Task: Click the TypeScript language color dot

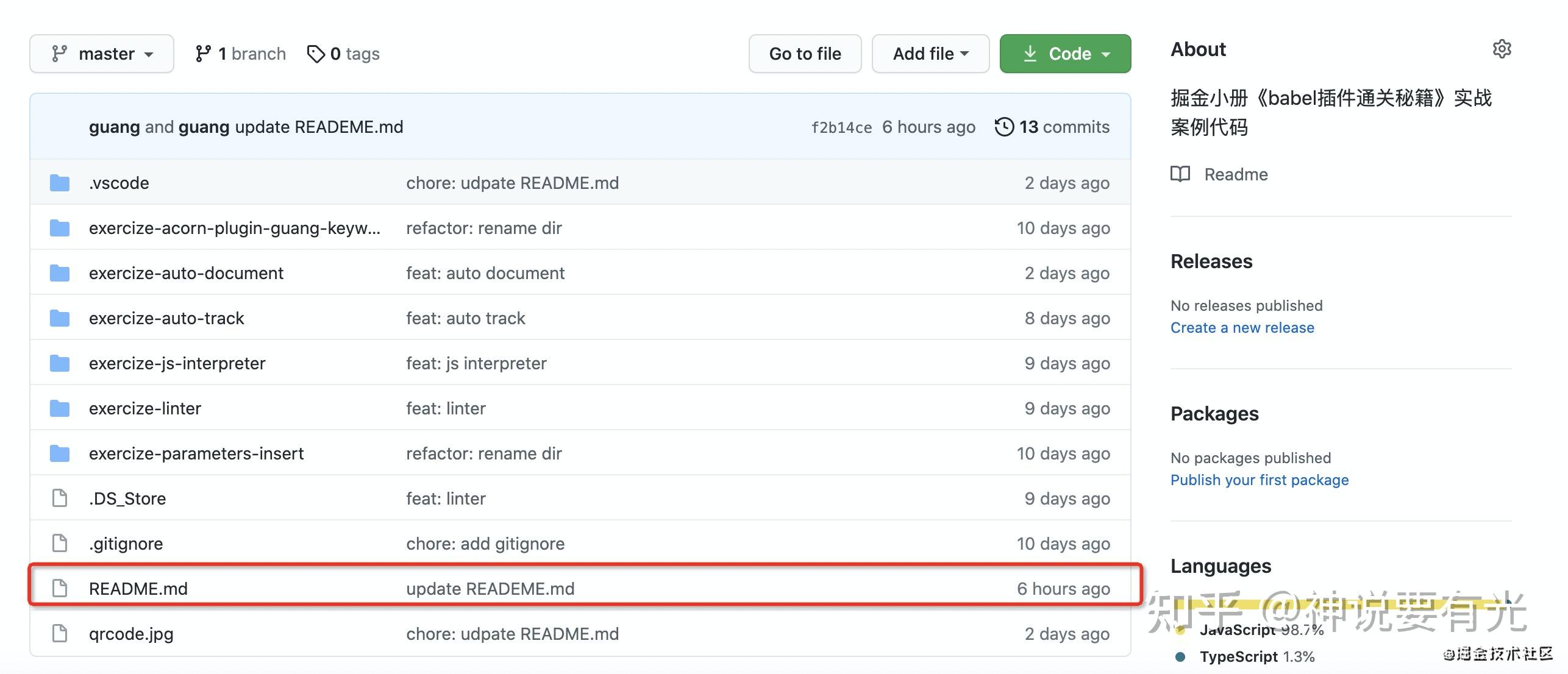Action: pyautogui.click(x=1180, y=657)
